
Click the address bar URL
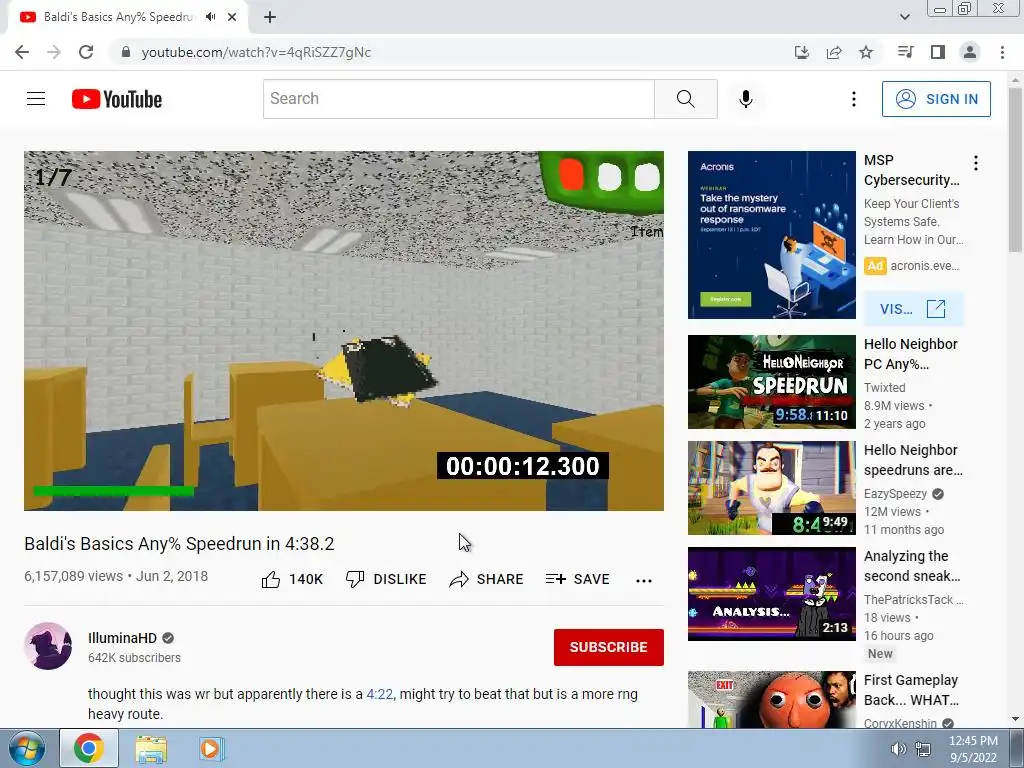point(256,52)
